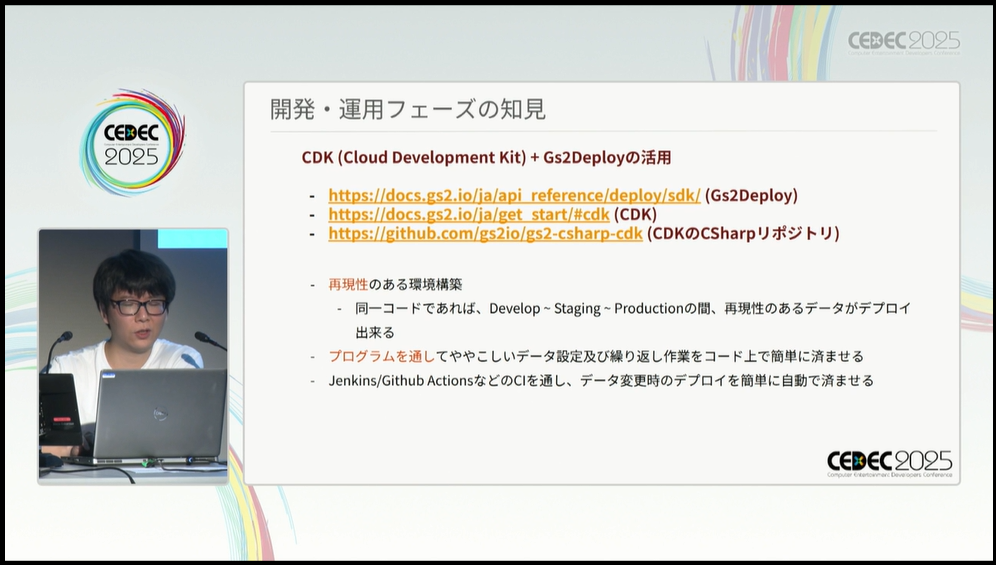Open the Gs2Deploy API reference docs link
The width and height of the screenshot is (996, 565).
[x=515, y=195]
